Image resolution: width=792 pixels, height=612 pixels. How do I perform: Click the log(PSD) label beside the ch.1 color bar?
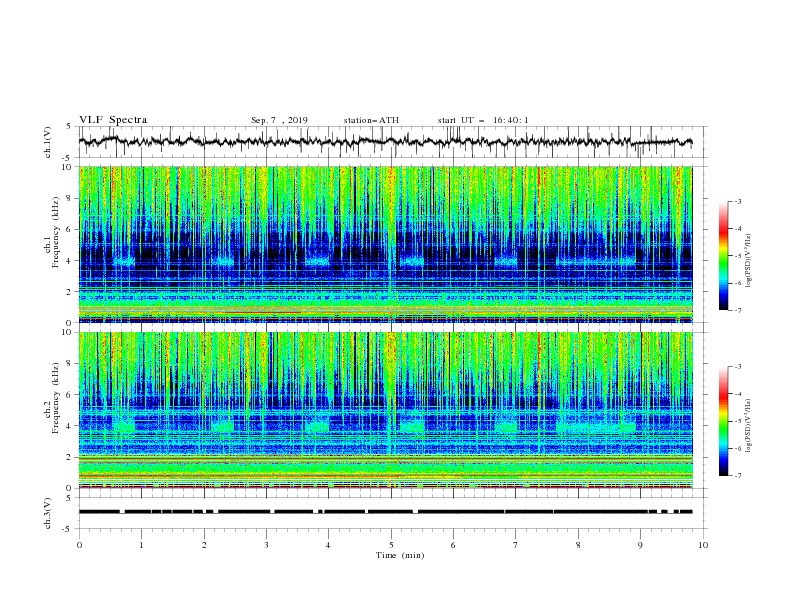[x=749, y=261]
